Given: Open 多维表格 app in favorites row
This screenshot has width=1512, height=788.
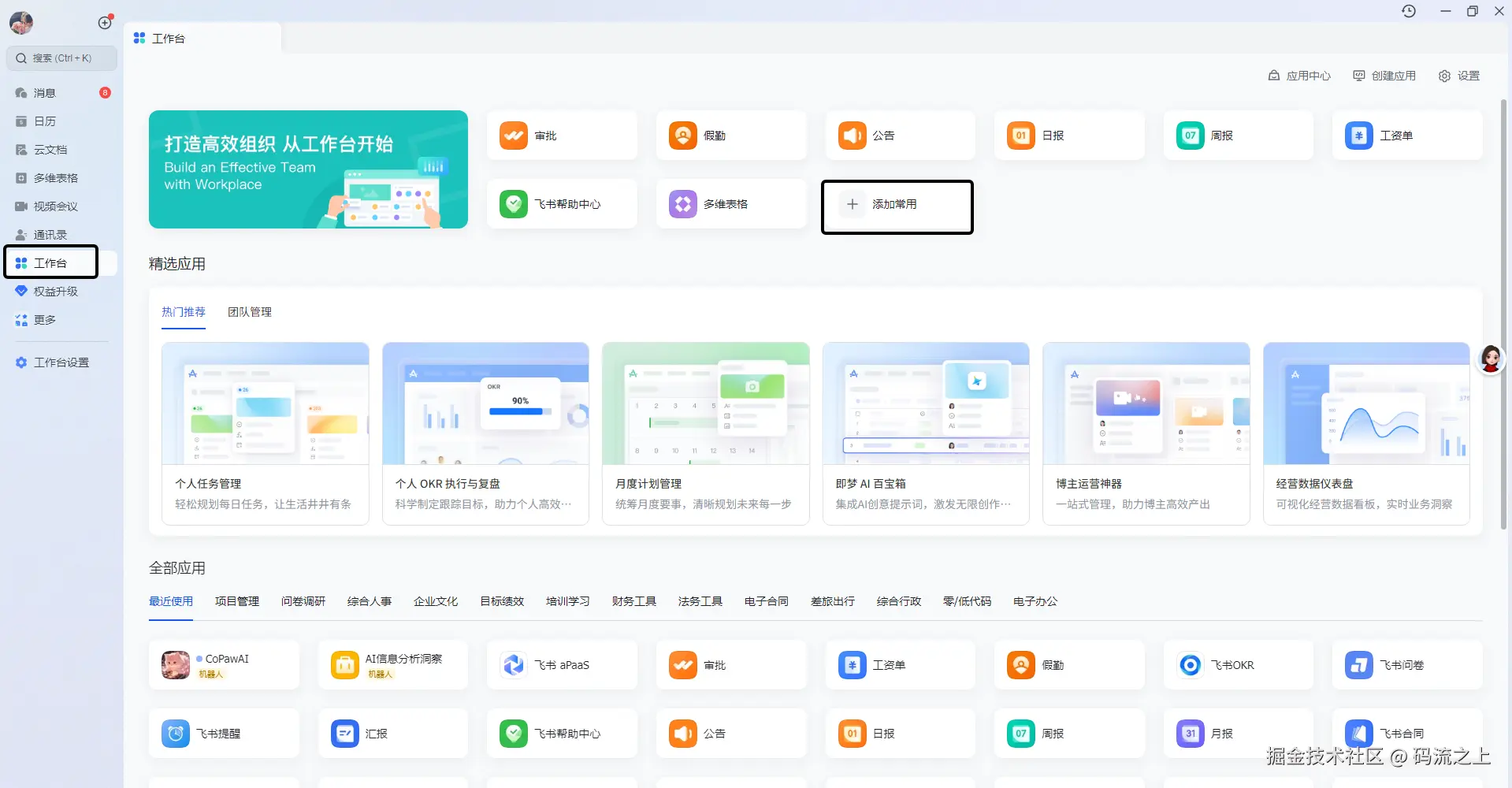Looking at the screenshot, I should (x=731, y=204).
